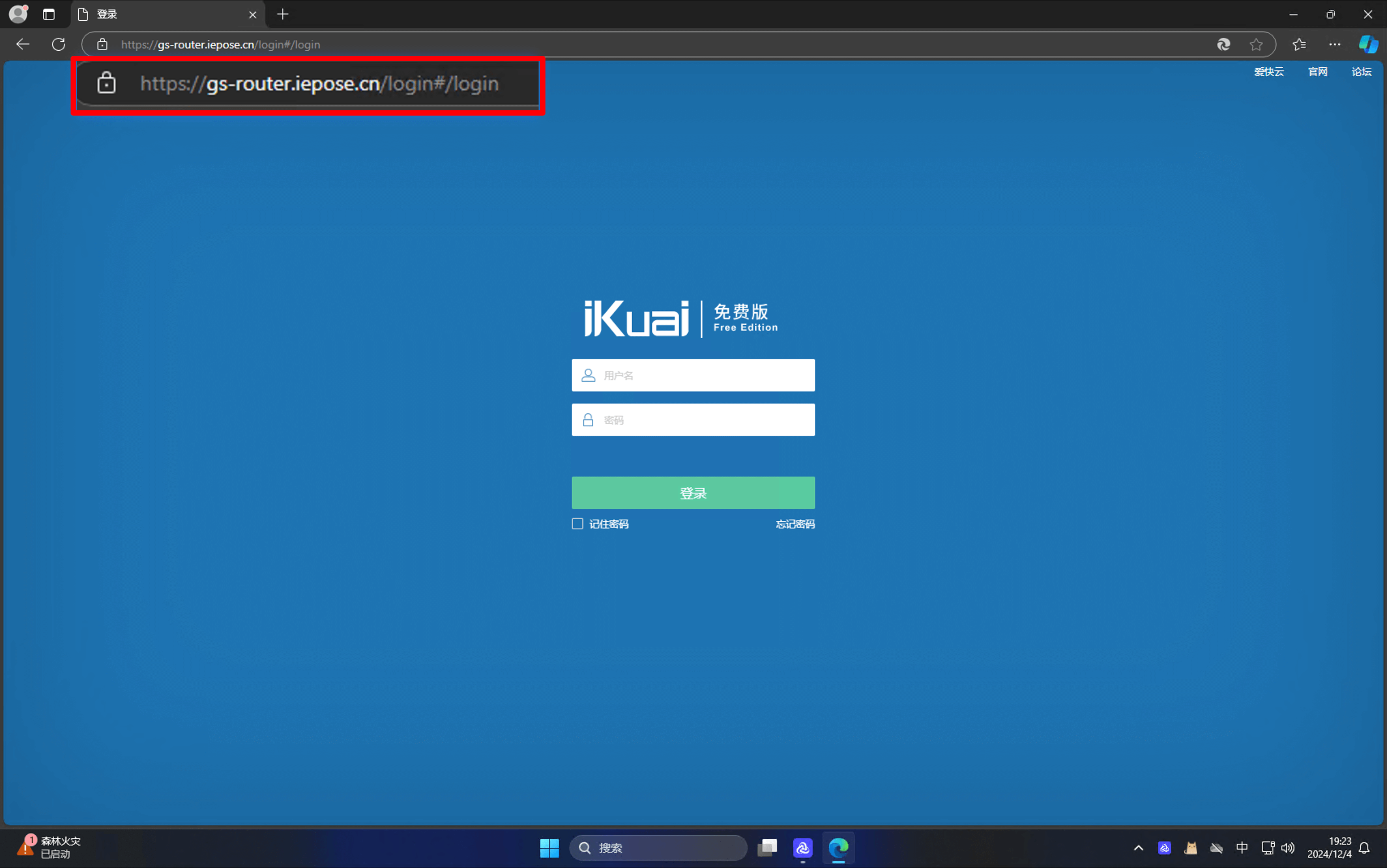This screenshot has height=868, width=1387.
Task: Click the 用户名 username input field
Action: coord(693,376)
